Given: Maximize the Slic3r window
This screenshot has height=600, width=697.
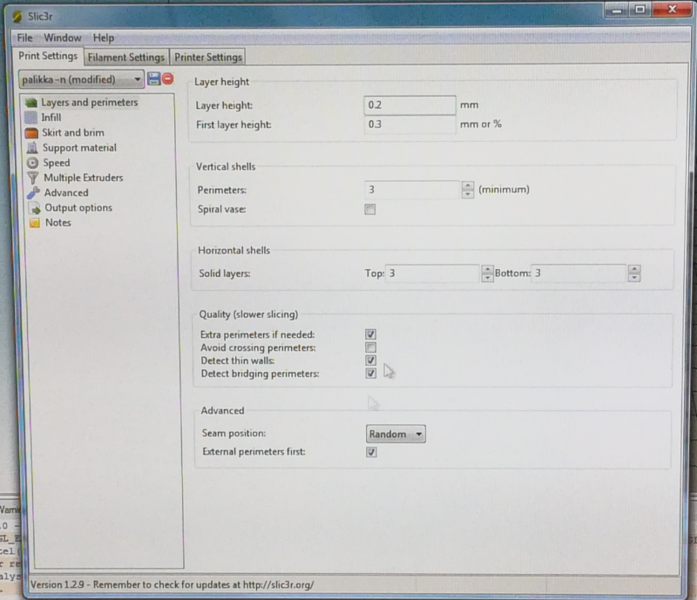Looking at the screenshot, I should (640, 9).
